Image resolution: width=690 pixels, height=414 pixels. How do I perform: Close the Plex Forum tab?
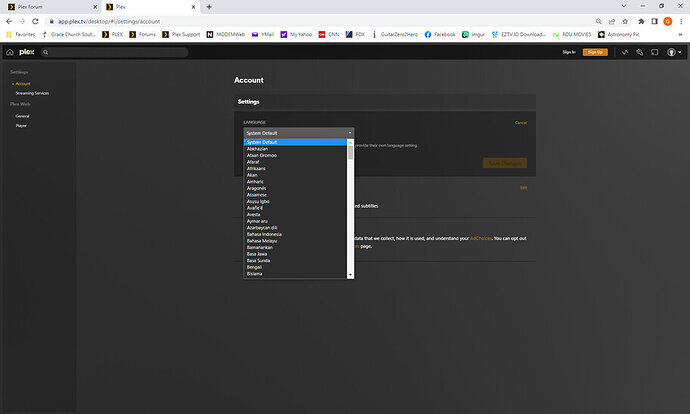coord(95,7)
